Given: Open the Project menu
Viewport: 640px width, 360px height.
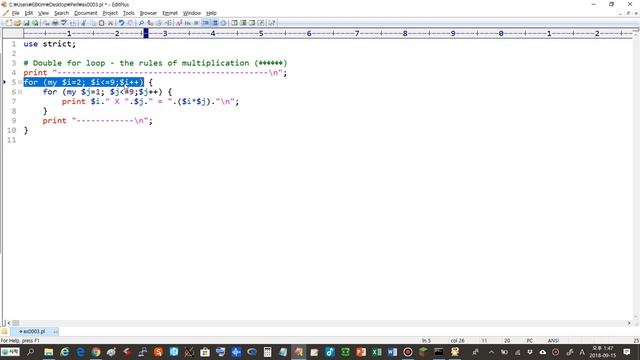Looking at the screenshot, I should coord(110,13).
